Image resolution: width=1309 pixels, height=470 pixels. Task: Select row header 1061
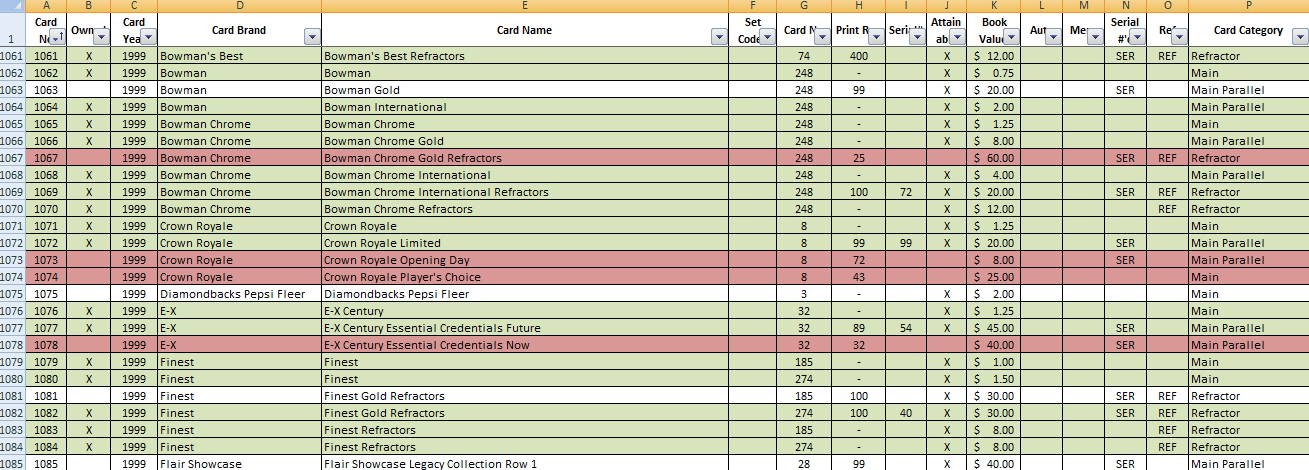click(x=11, y=56)
